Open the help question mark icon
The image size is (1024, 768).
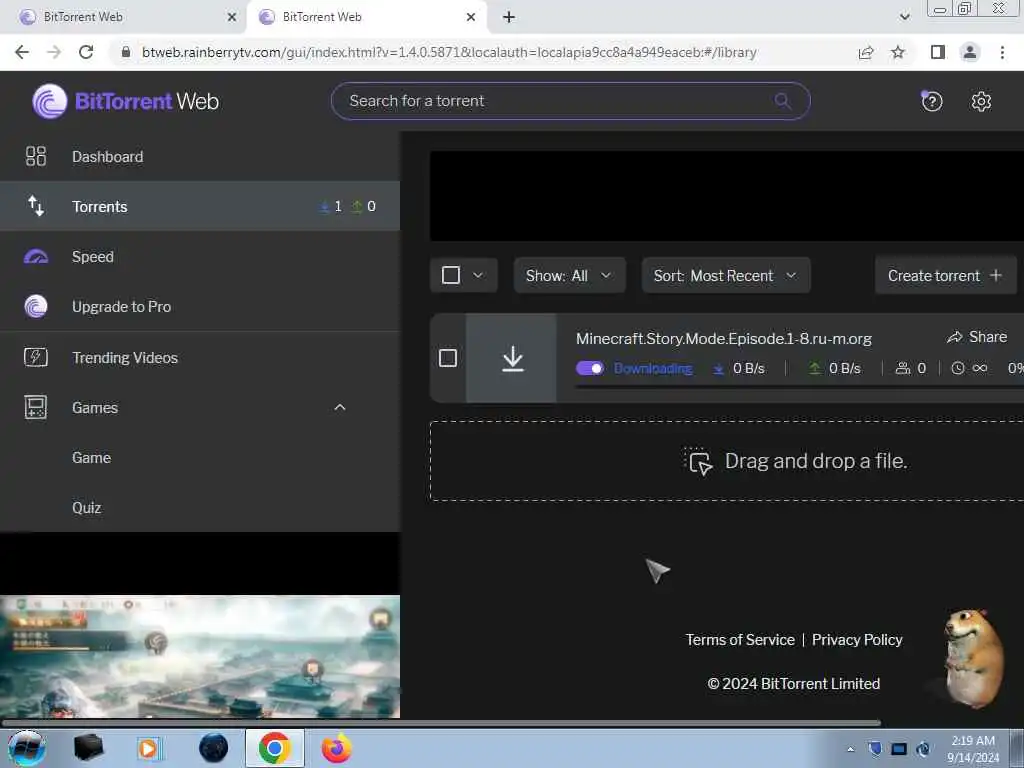[x=931, y=101]
